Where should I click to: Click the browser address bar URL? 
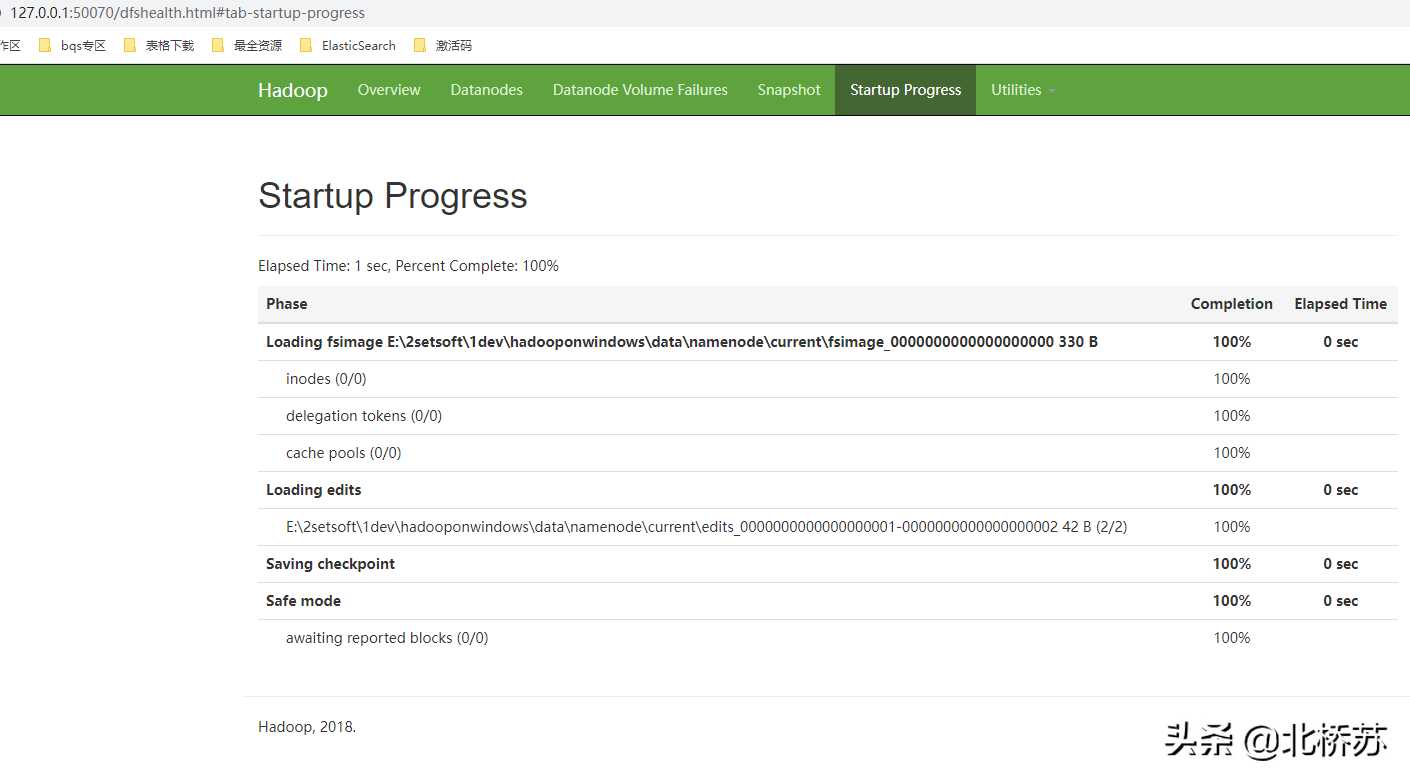point(188,13)
